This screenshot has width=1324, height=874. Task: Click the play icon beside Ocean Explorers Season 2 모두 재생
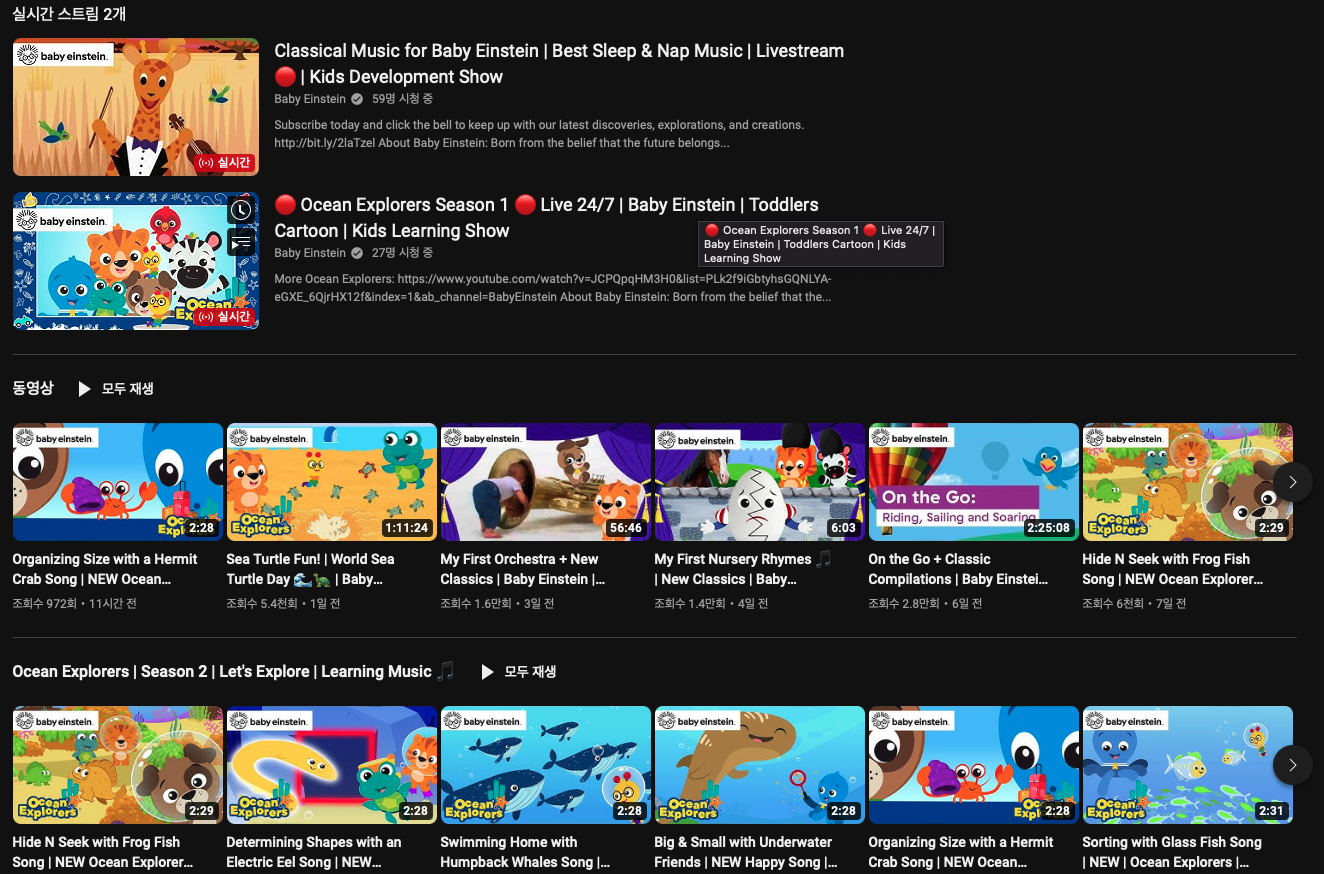click(487, 672)
